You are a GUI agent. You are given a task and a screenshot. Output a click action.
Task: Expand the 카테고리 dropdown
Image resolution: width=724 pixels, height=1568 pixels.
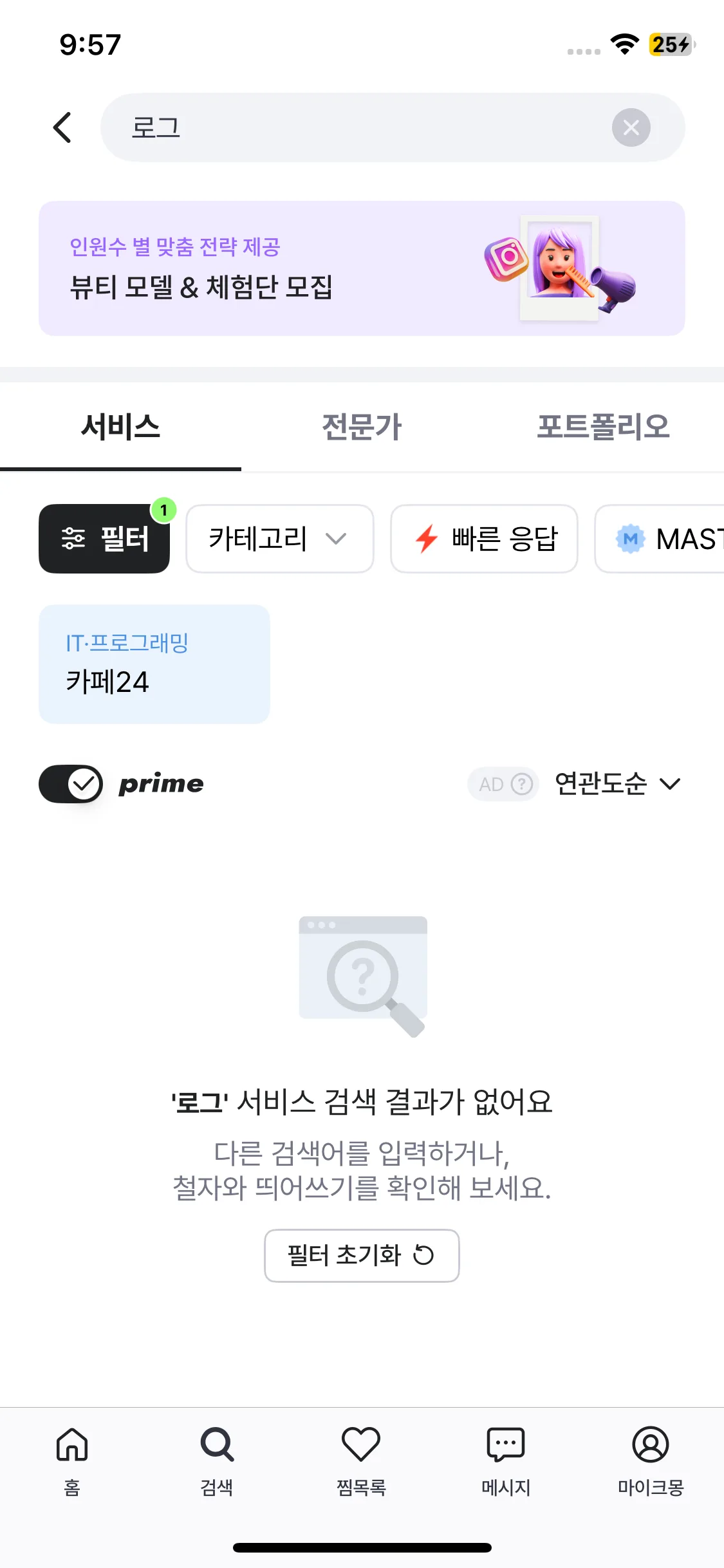pyautogui.click(x=279, y=539)
